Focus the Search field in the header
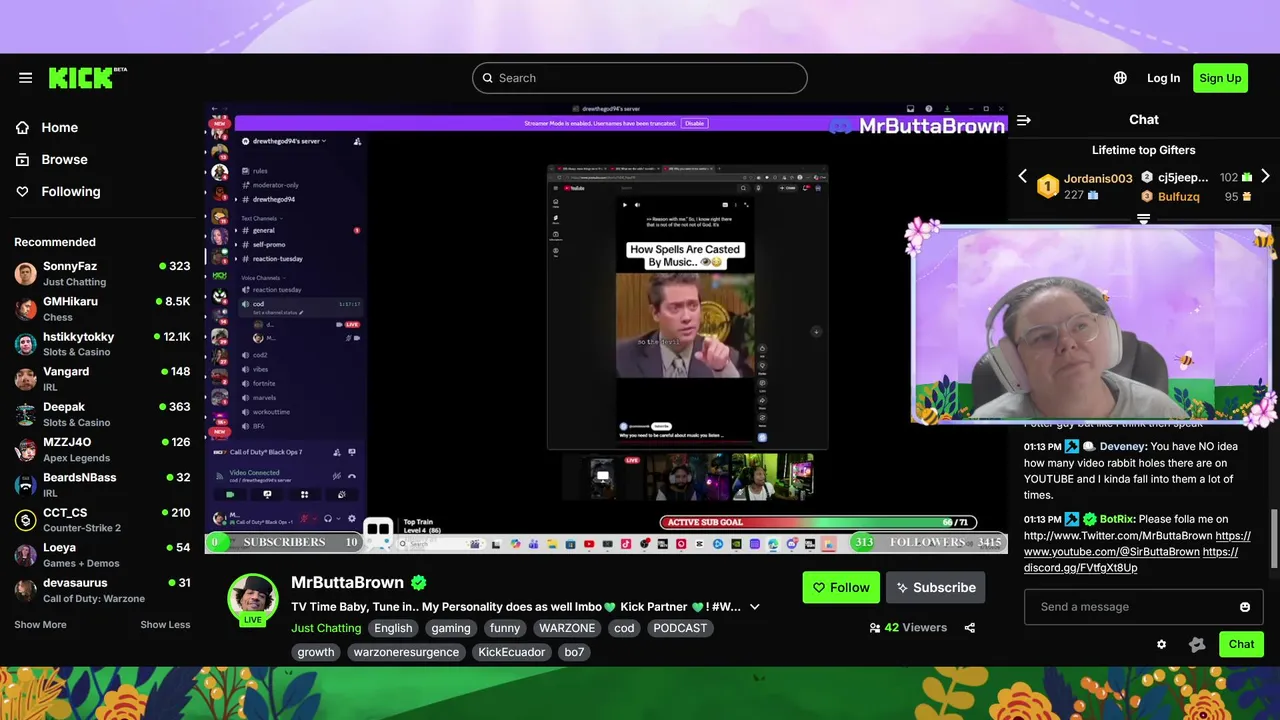This screenshot has height=720, width=1280. (x=640, y=78)
